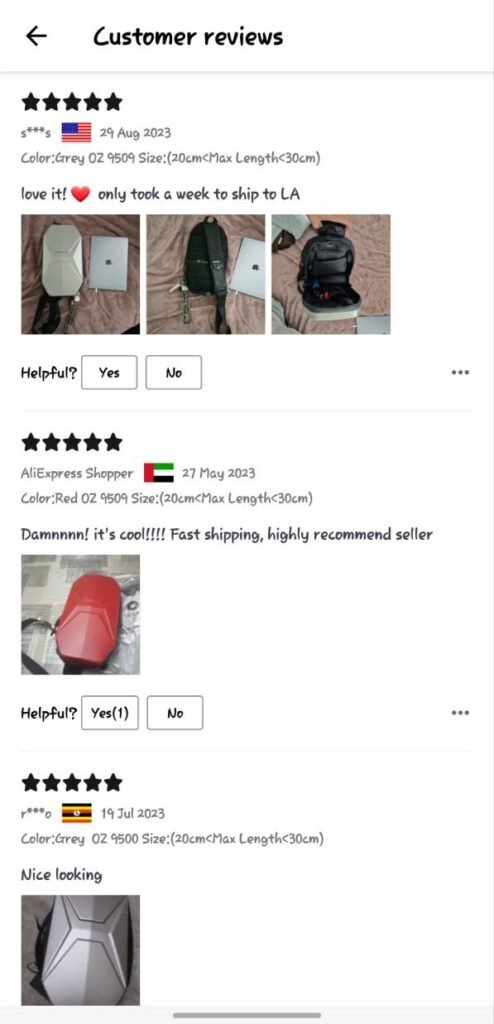Screen dimensions: 494x1024
Task: Tap the bottom home gesture bar
Action: coord(247,1015)
